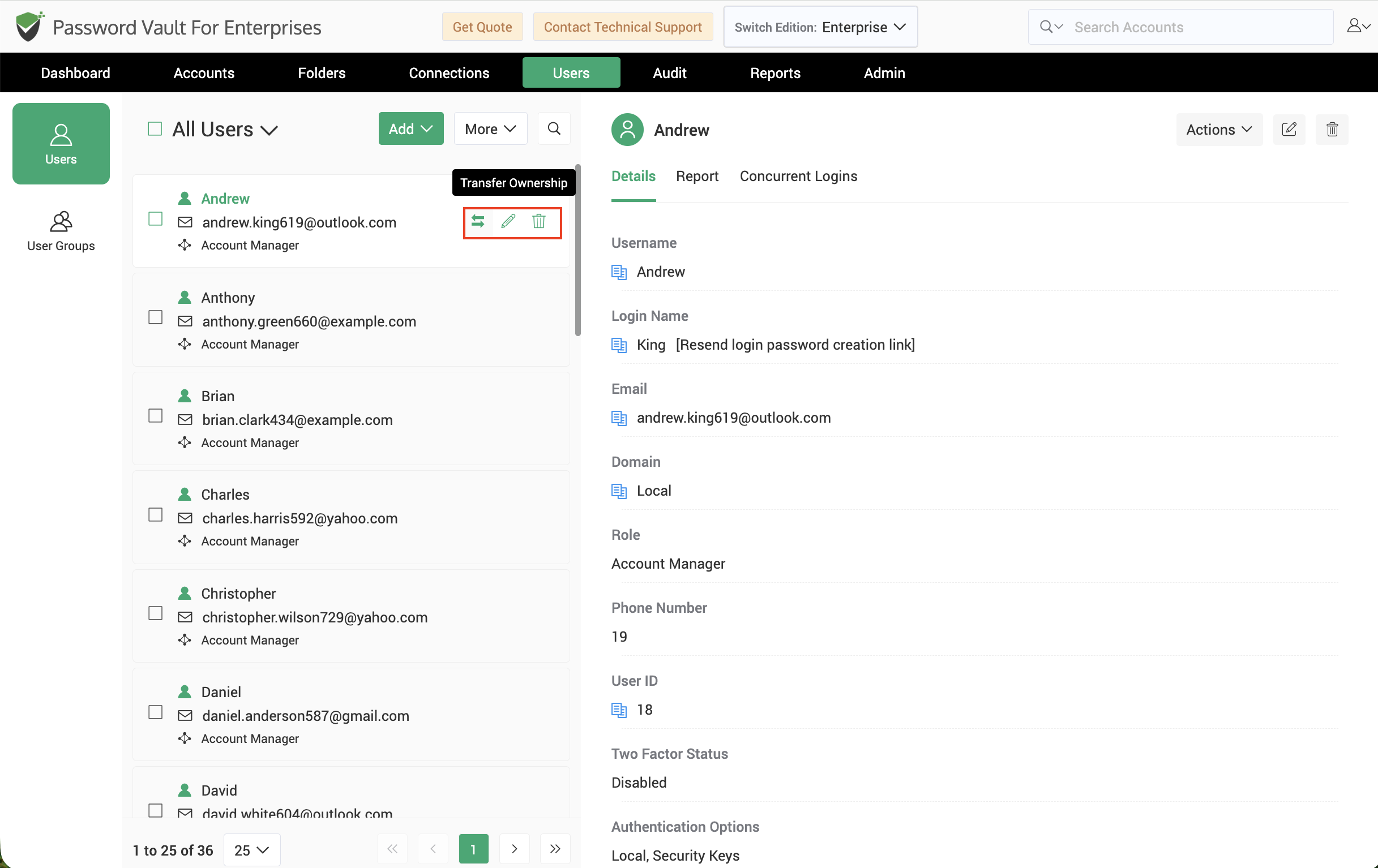Copy Login Name with its copy icon
Screen dimensions: 1378x868
point(619,345)
